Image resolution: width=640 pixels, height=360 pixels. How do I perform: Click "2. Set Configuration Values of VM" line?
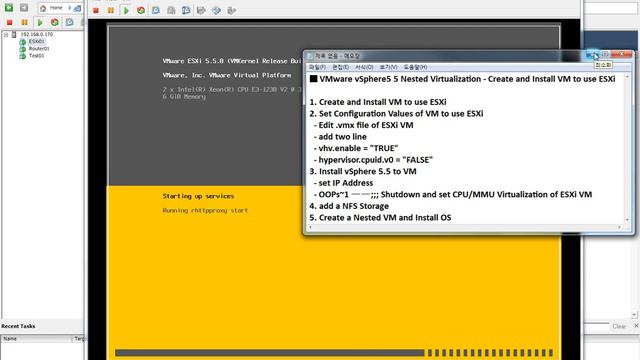coord(396,113)
